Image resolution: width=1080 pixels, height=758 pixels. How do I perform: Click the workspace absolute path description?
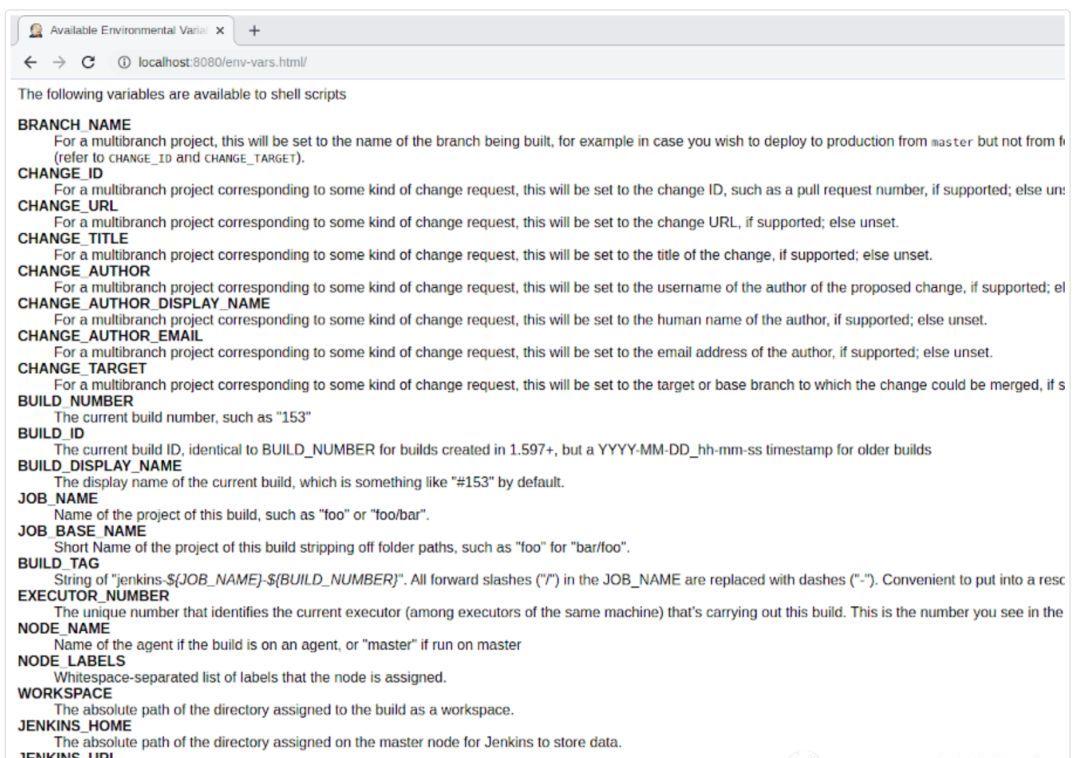click(284, 710)
